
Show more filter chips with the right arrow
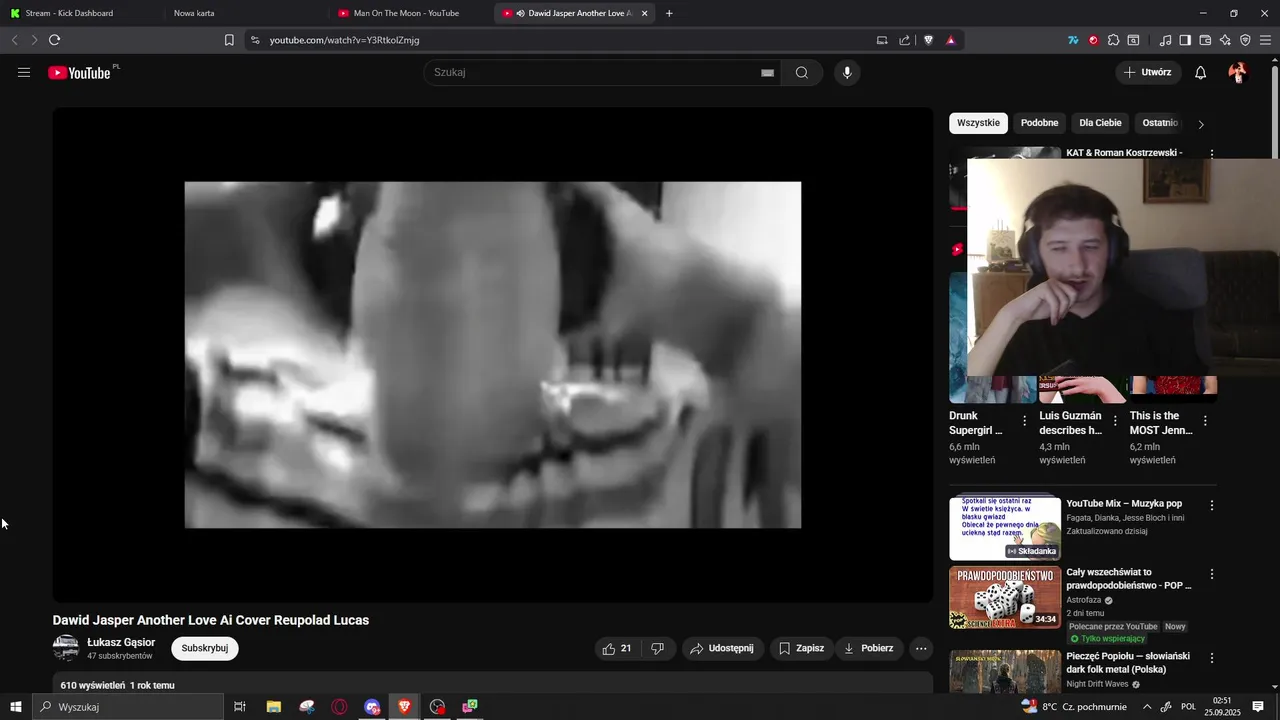point(1201,124)
